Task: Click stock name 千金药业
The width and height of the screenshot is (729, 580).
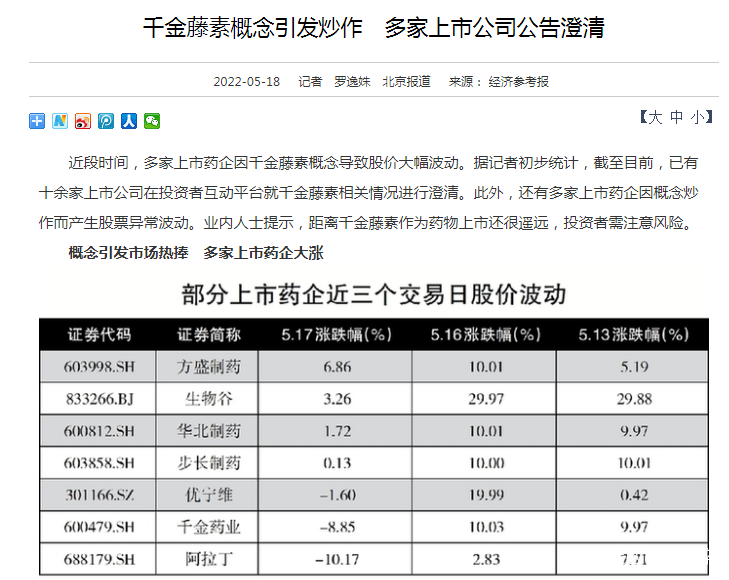Action: [x=209, y=527]
